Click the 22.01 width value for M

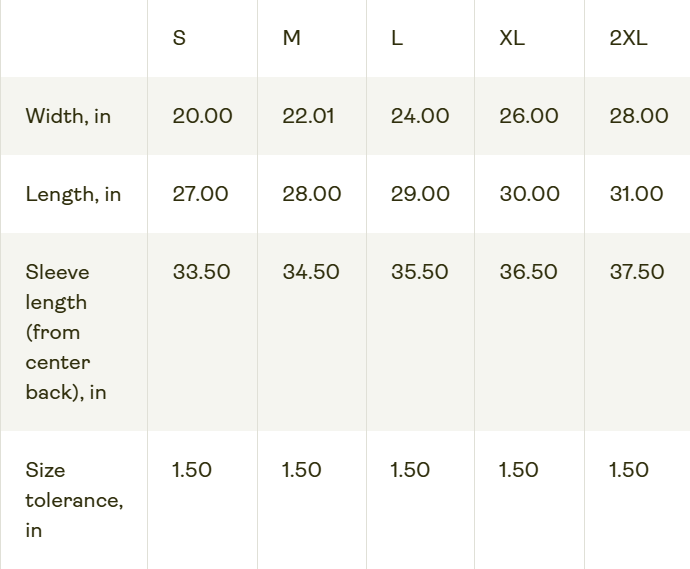coord(308,116)
